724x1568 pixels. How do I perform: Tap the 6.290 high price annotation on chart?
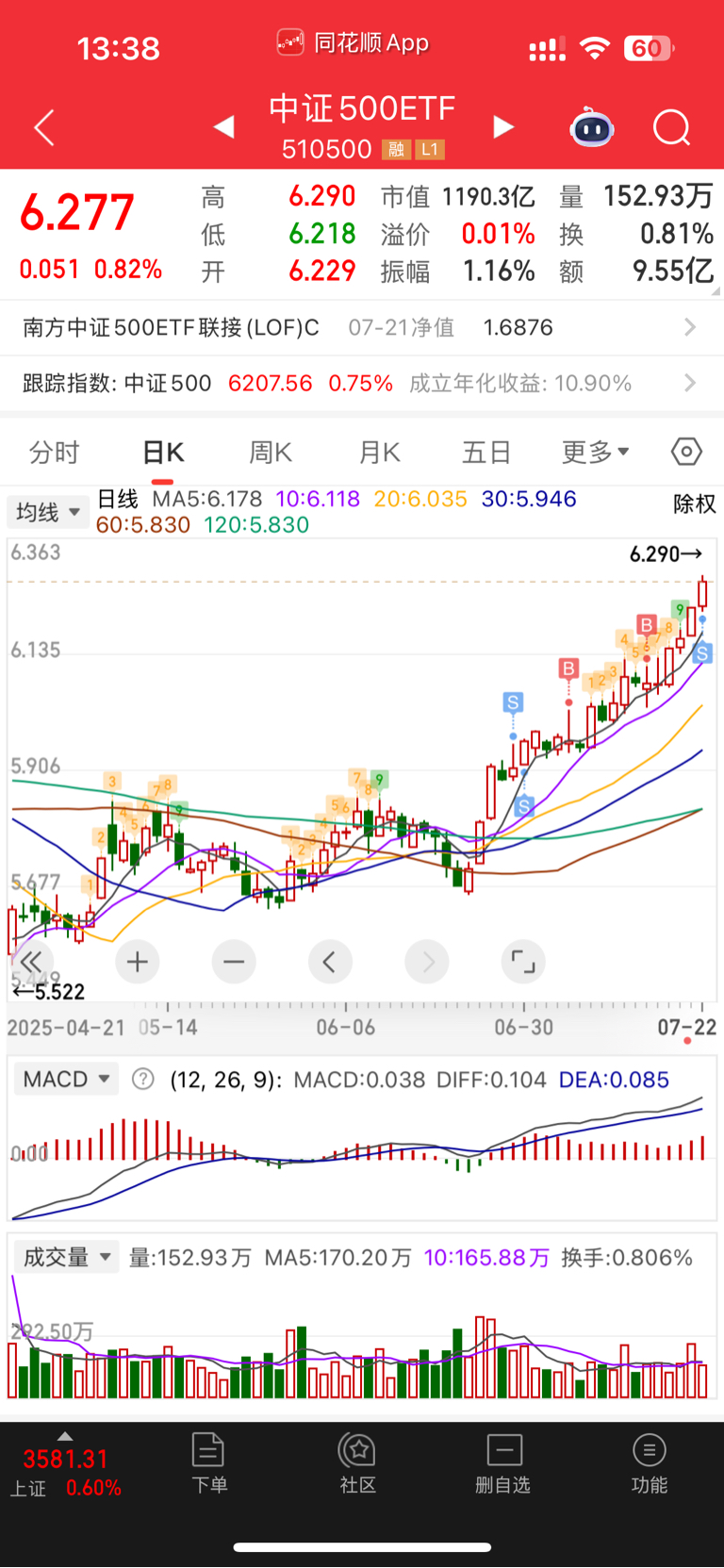coord(666,553)
